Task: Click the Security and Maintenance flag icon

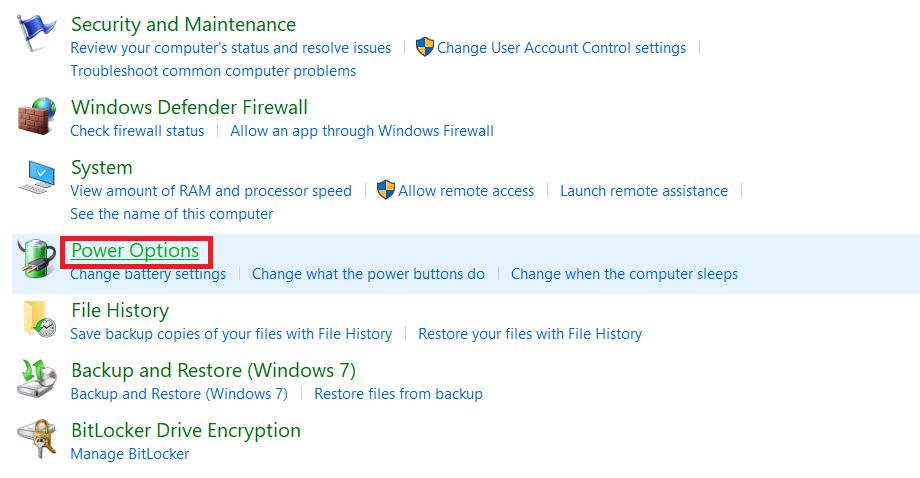Action: point(39,35)
